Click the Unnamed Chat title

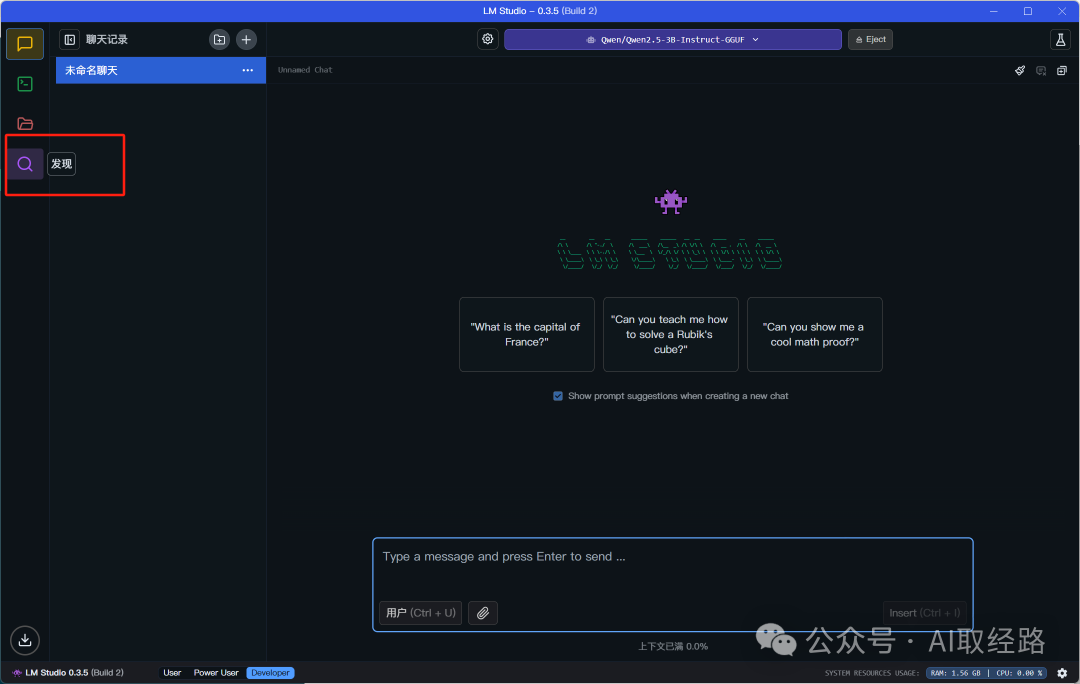[x=305, y=70]
